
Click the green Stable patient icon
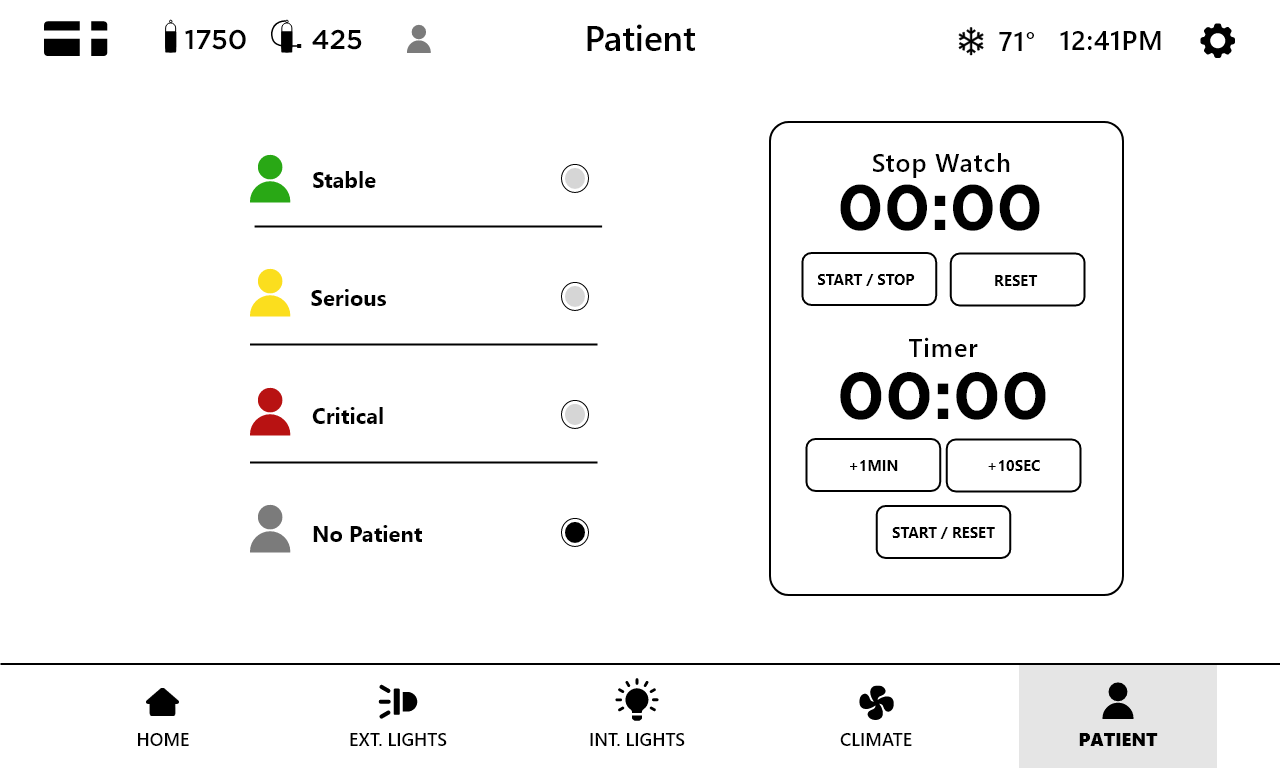[x=270, y=180]
